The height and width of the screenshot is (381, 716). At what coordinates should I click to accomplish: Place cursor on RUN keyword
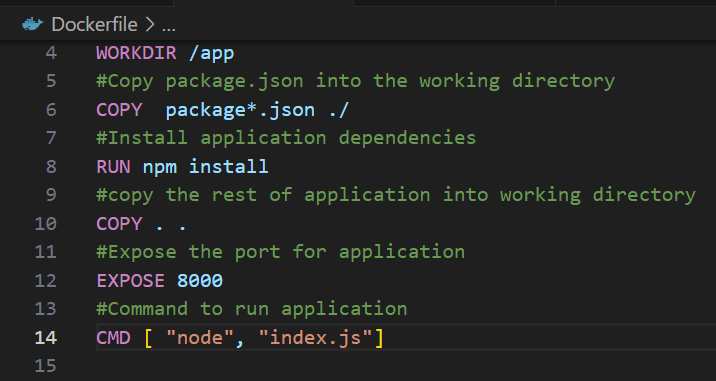point(114,167)
